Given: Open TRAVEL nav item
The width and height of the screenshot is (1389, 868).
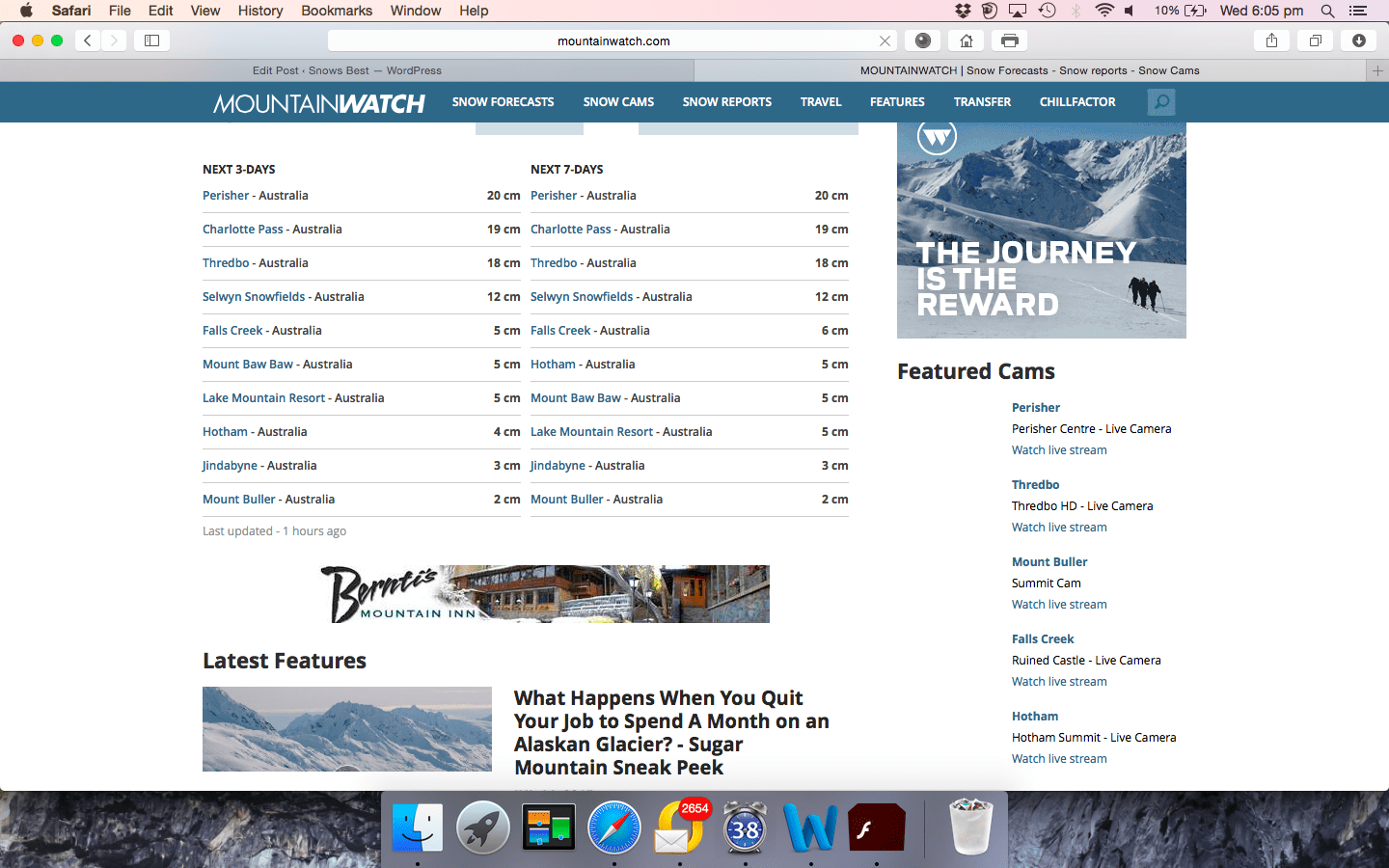Looking at the screenshot, I should (x=821, y=102).
